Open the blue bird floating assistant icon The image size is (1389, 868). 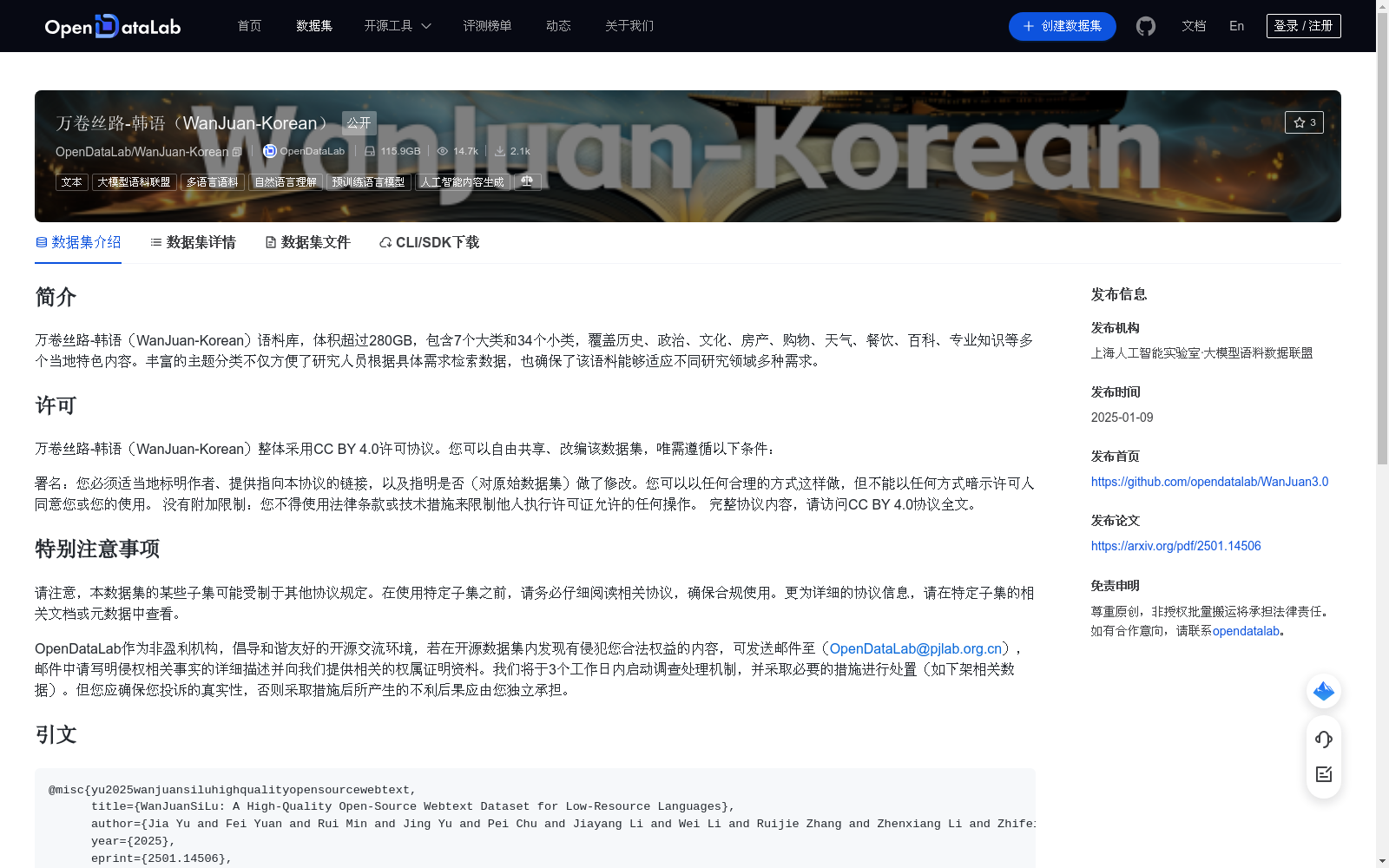click(x=1324, y=691)
